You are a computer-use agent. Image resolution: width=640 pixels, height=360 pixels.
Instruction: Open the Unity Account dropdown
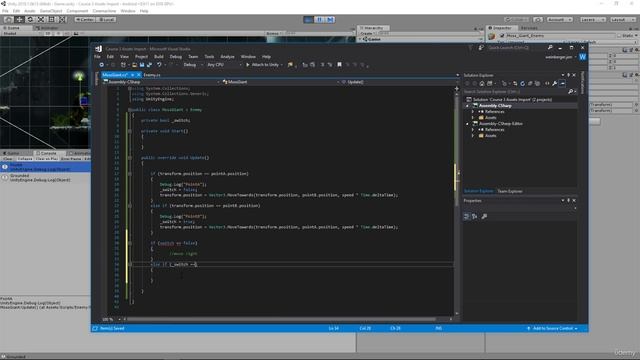(559, 19)
